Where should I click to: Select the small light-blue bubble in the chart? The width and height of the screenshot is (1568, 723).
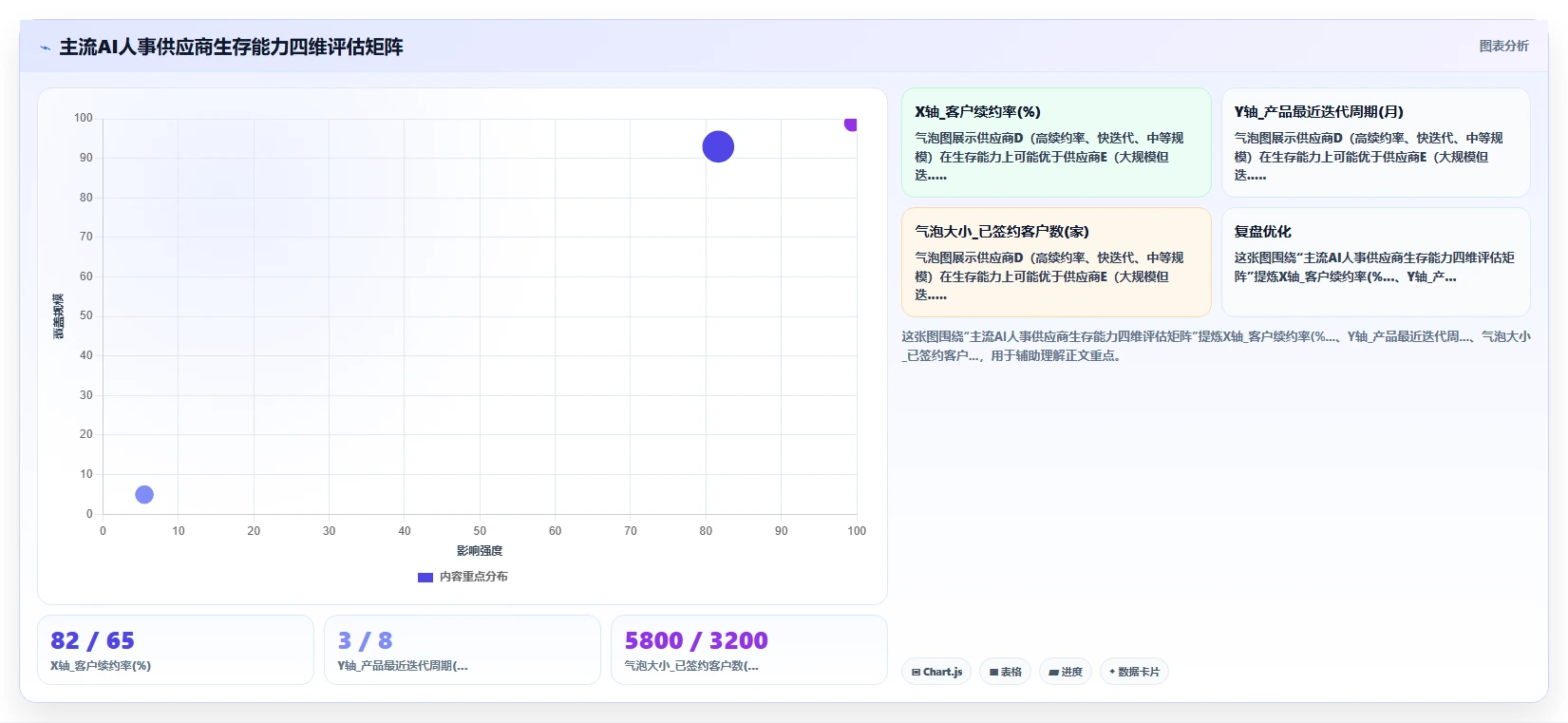click(144, 494)
